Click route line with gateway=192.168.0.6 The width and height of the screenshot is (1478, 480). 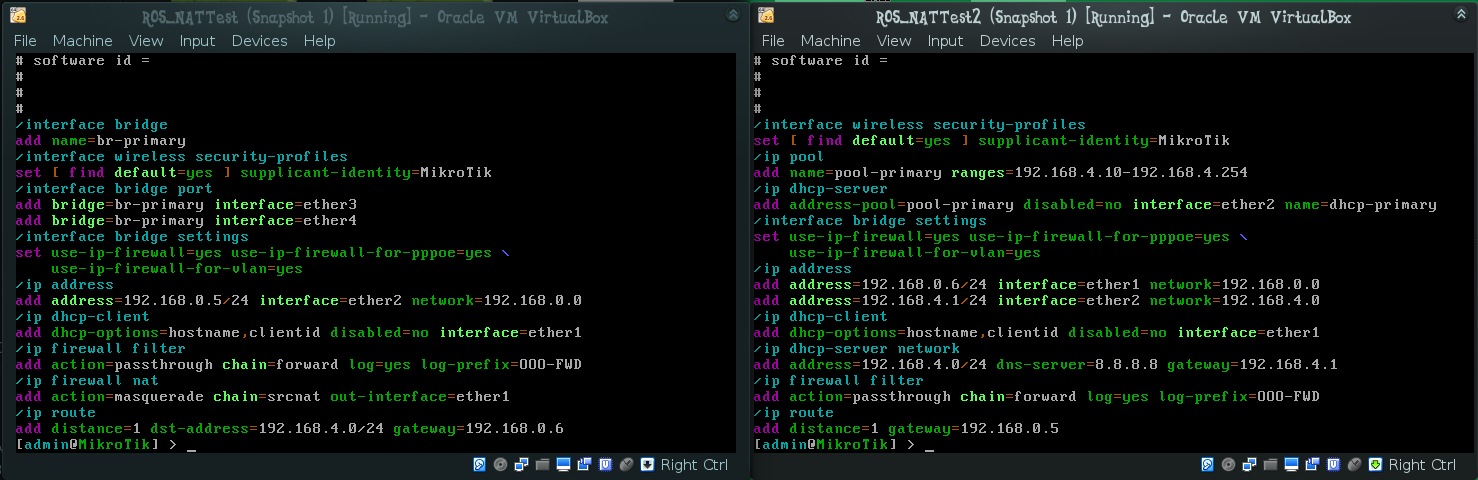pos(290,429)
